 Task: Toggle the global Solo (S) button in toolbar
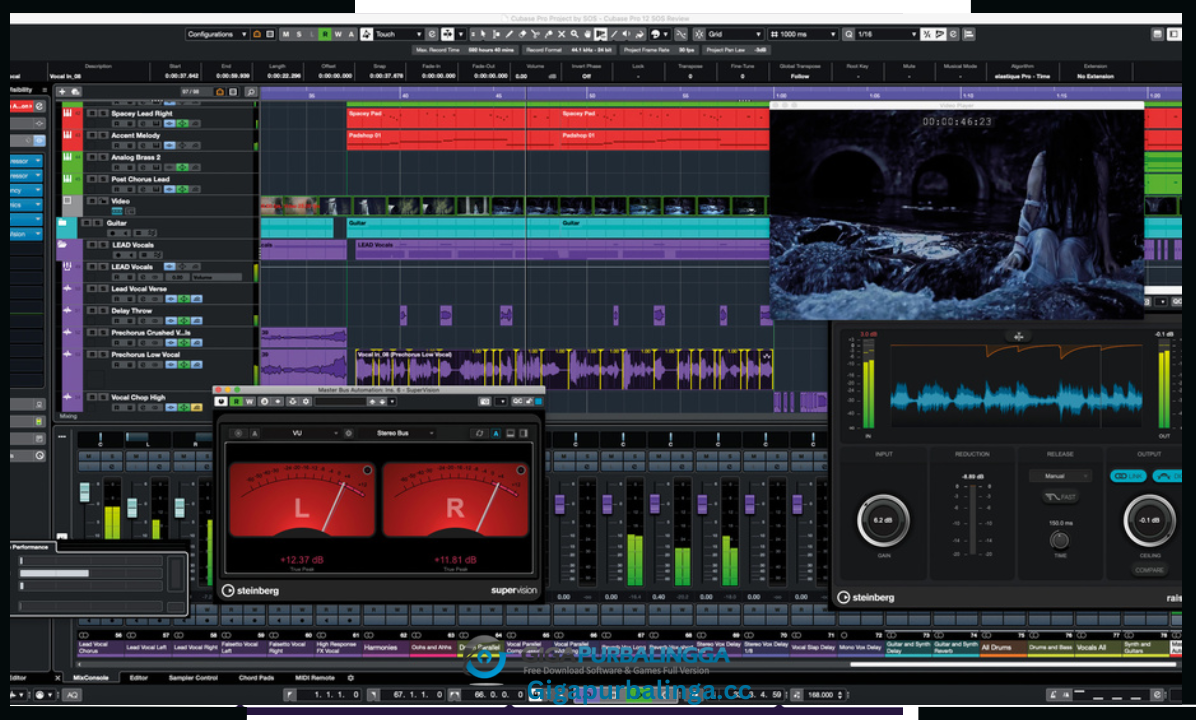299,34
